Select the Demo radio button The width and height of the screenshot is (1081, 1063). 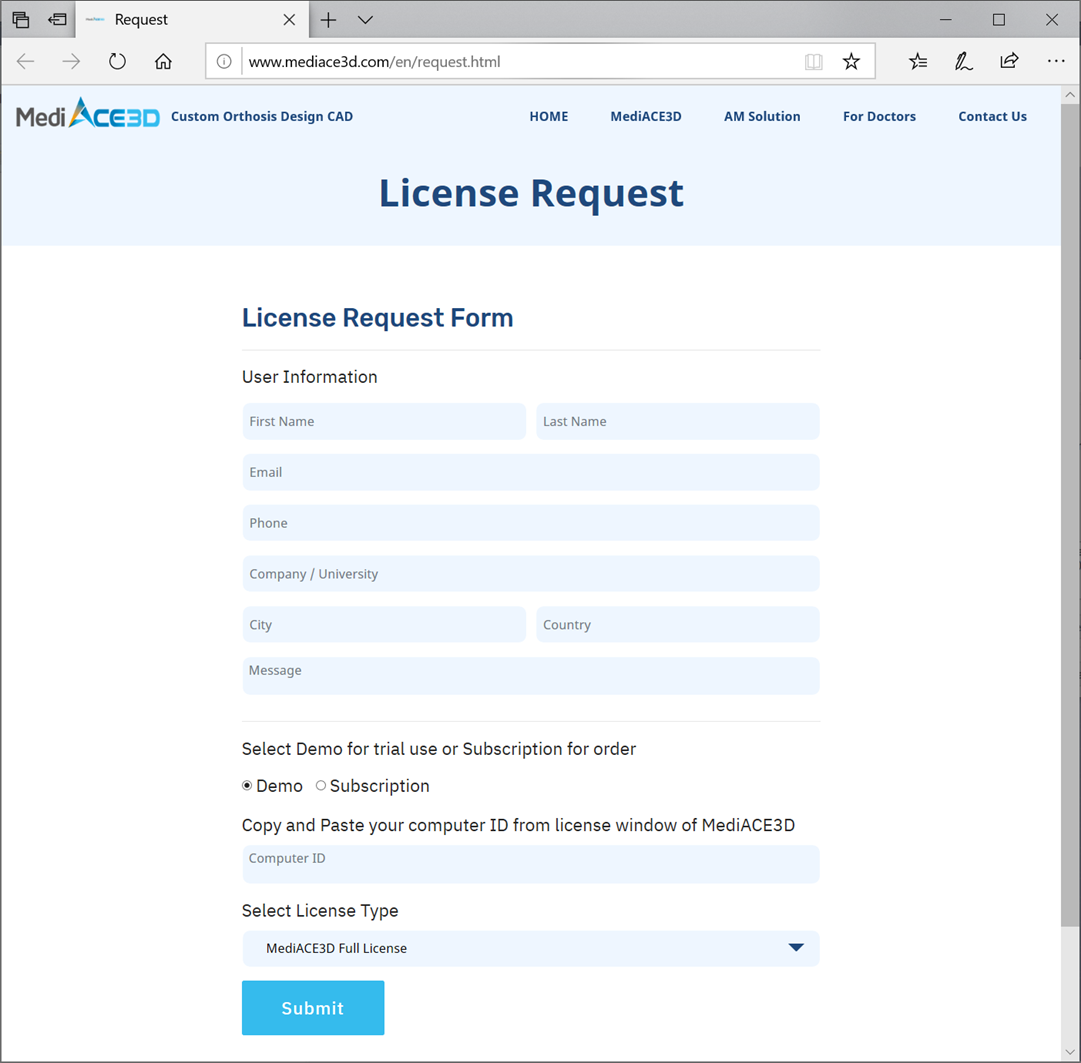pyautogui.click(x=247, y=786)
